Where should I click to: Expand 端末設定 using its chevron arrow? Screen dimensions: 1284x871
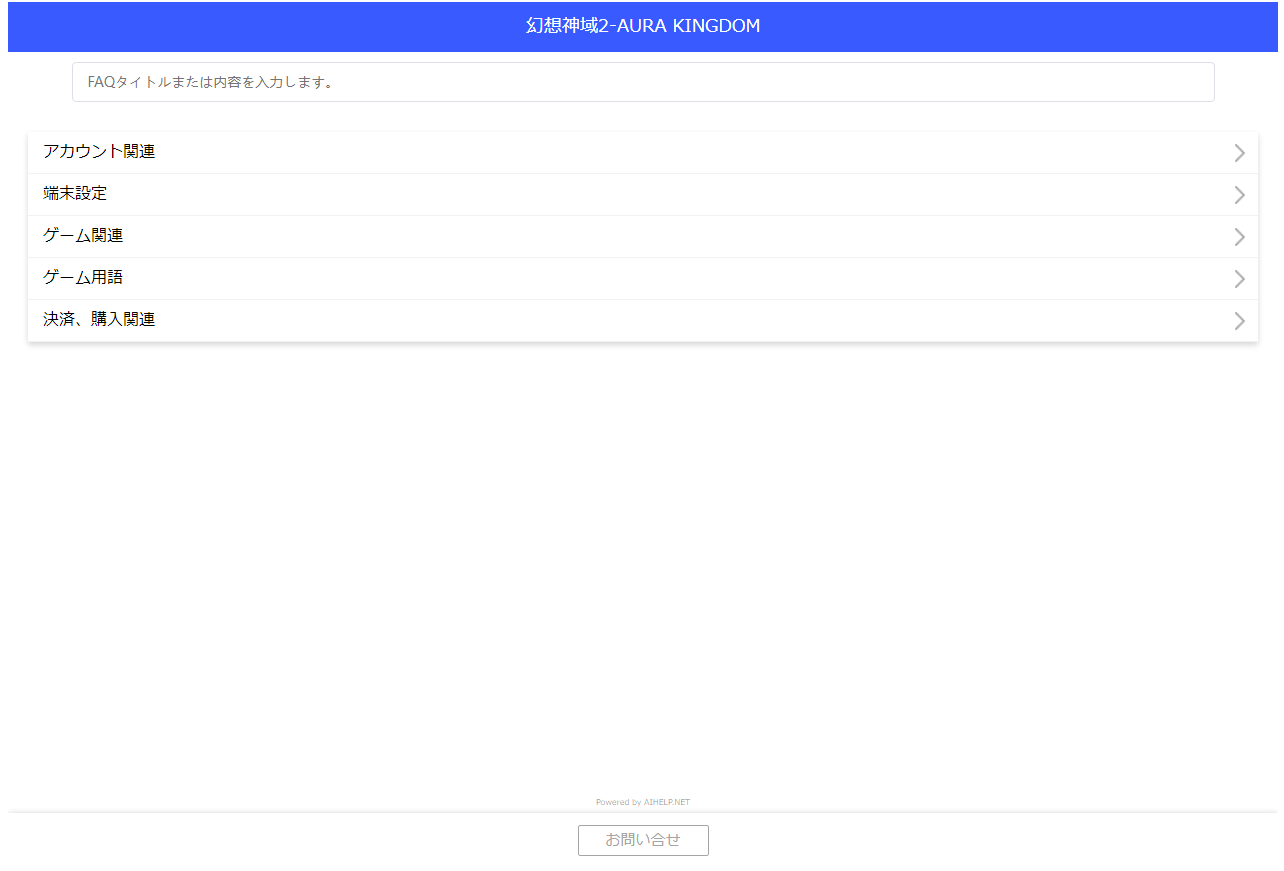(1240, 195)
